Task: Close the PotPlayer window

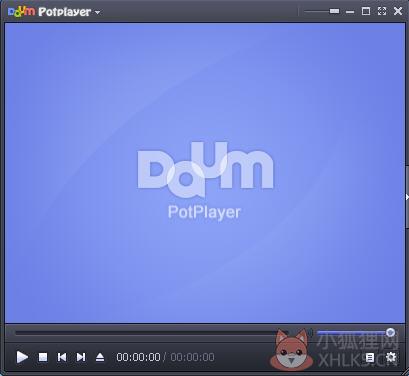Action: (398, 11)
